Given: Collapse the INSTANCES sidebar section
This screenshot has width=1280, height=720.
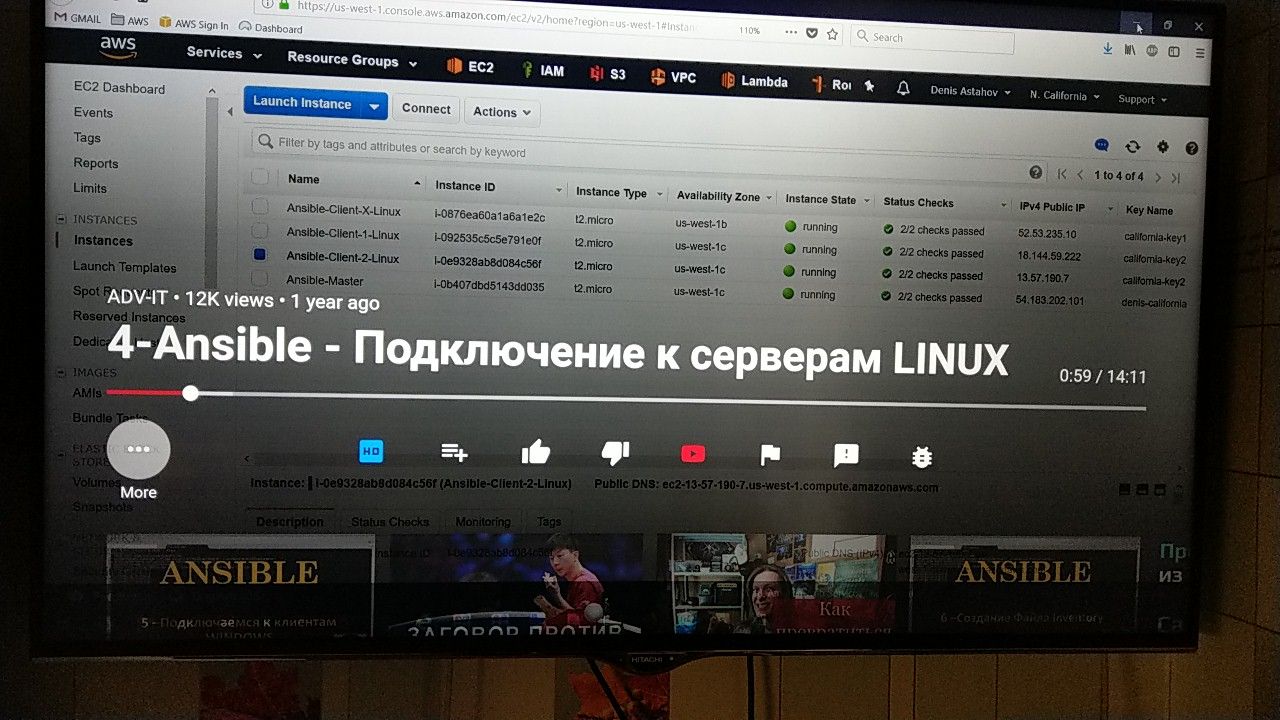Looking at the screenshot, I should tap(62, 218).
